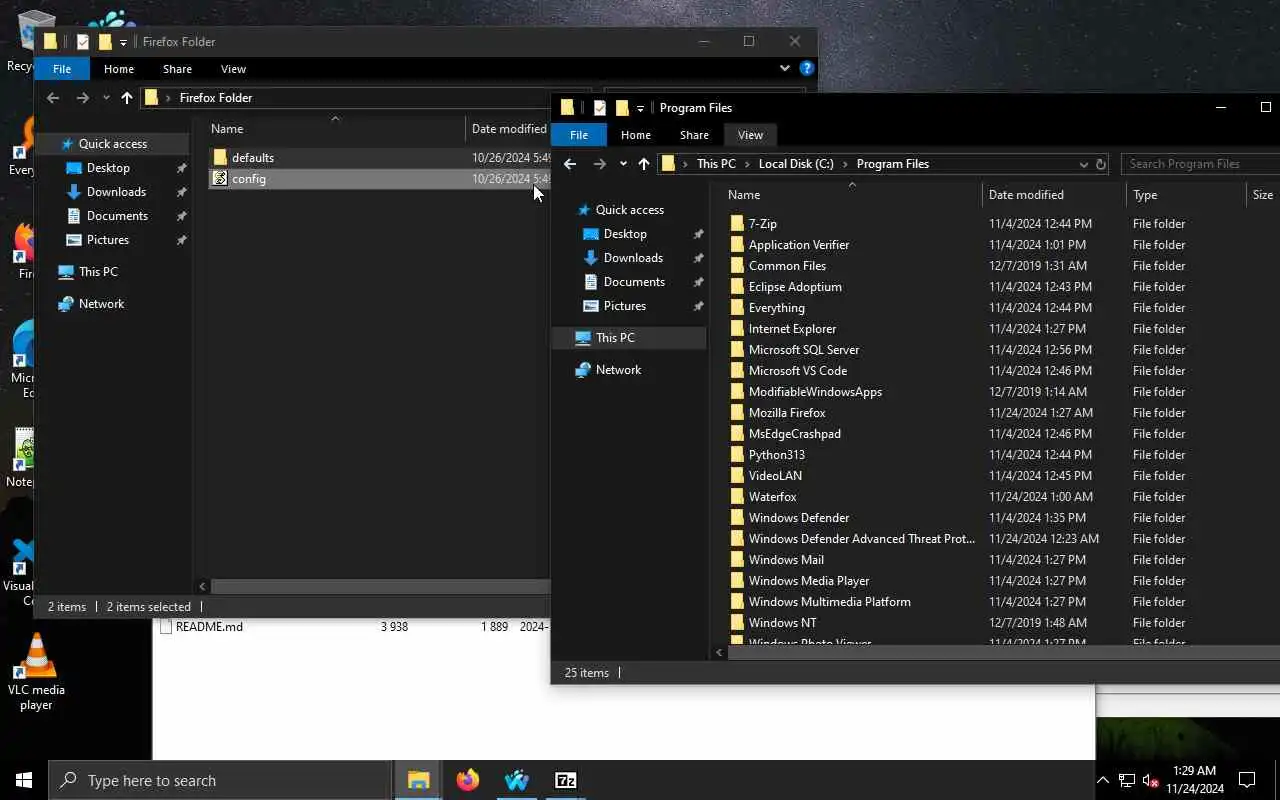Click the new folder icon in Firefox Folder title bar

[x=105, y=42]
